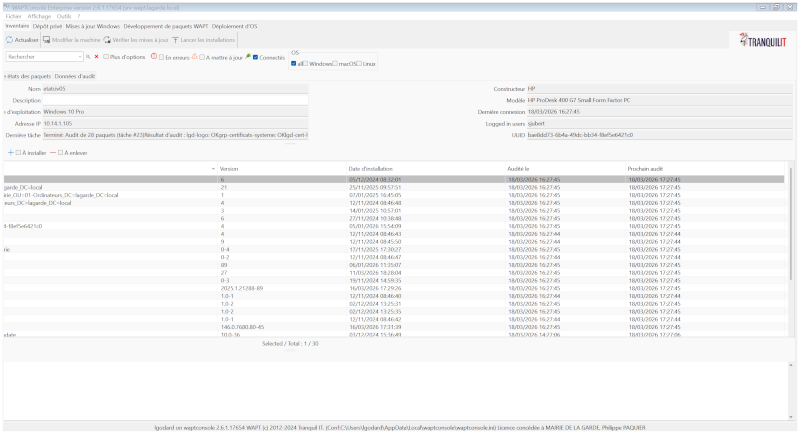Check the Windows OS filter checkbox
Viewport: 800px width, 434px height.
(x=306, y=63)
